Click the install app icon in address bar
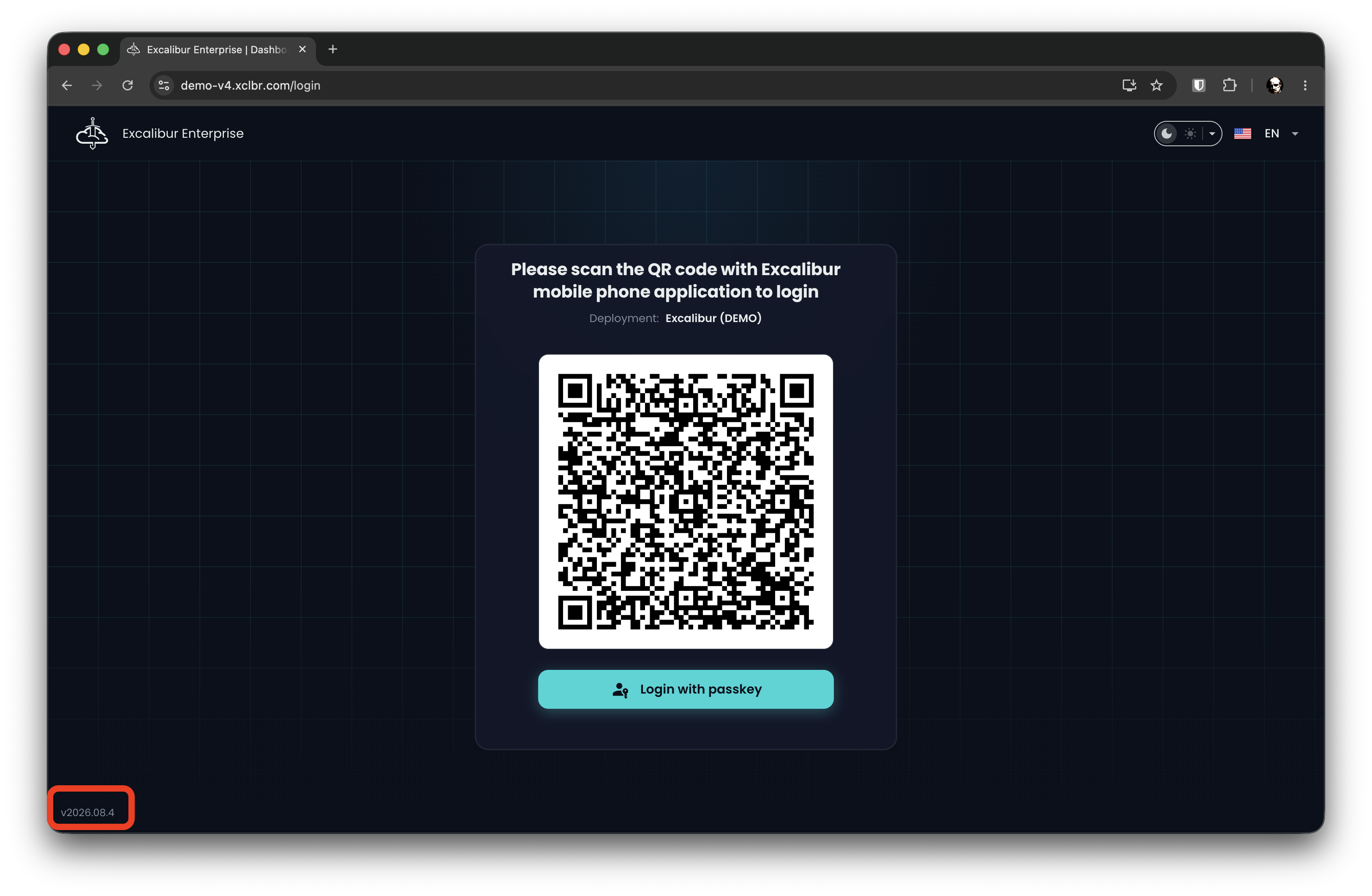This screenshot has width=1372, height=896. pos(1129,85)
